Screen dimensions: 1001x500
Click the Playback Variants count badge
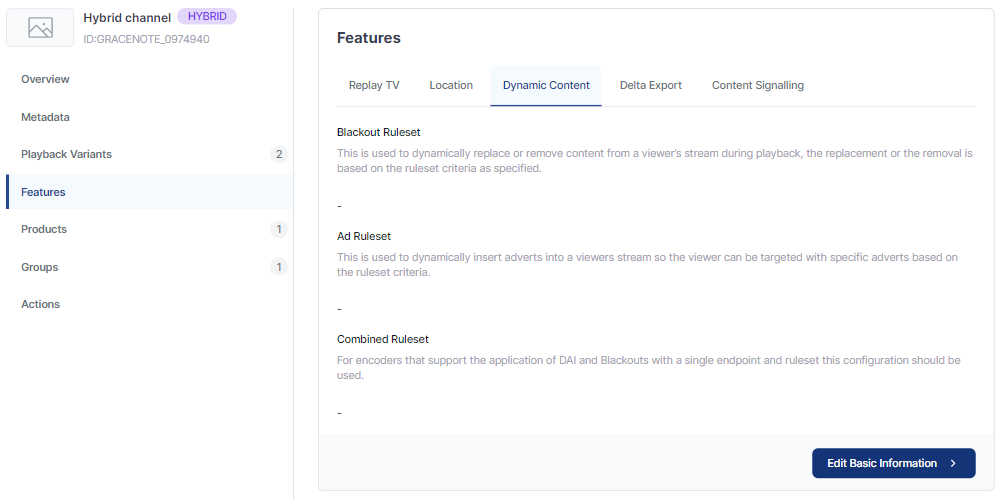(x=279, y=154)
